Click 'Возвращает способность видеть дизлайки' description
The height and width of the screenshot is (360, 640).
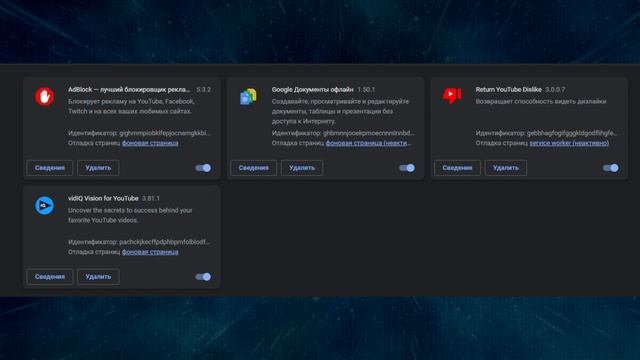541,101
